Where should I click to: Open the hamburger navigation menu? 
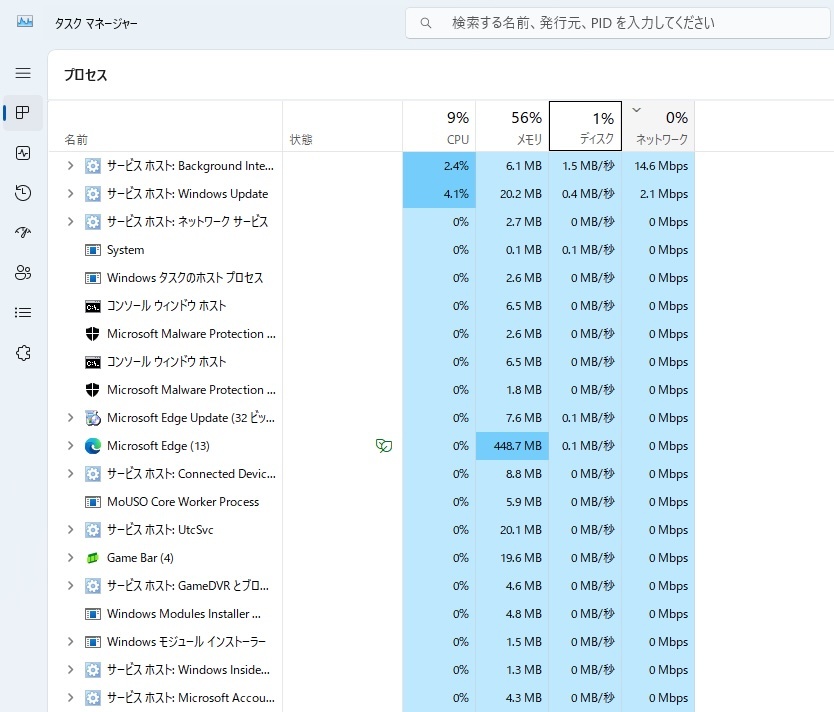coord(23,73)
